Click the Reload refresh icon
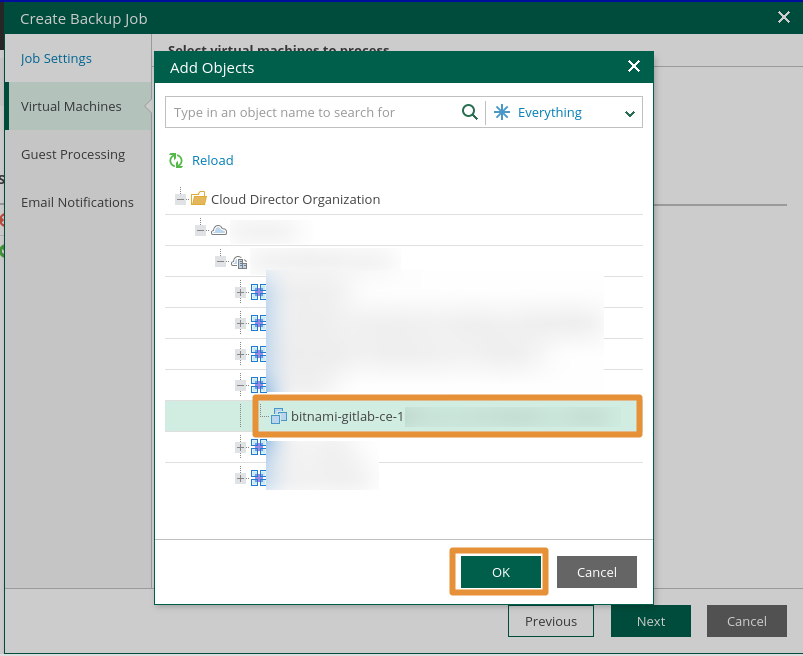This screenshot has width=803, height=656. [x=177, y=160]
